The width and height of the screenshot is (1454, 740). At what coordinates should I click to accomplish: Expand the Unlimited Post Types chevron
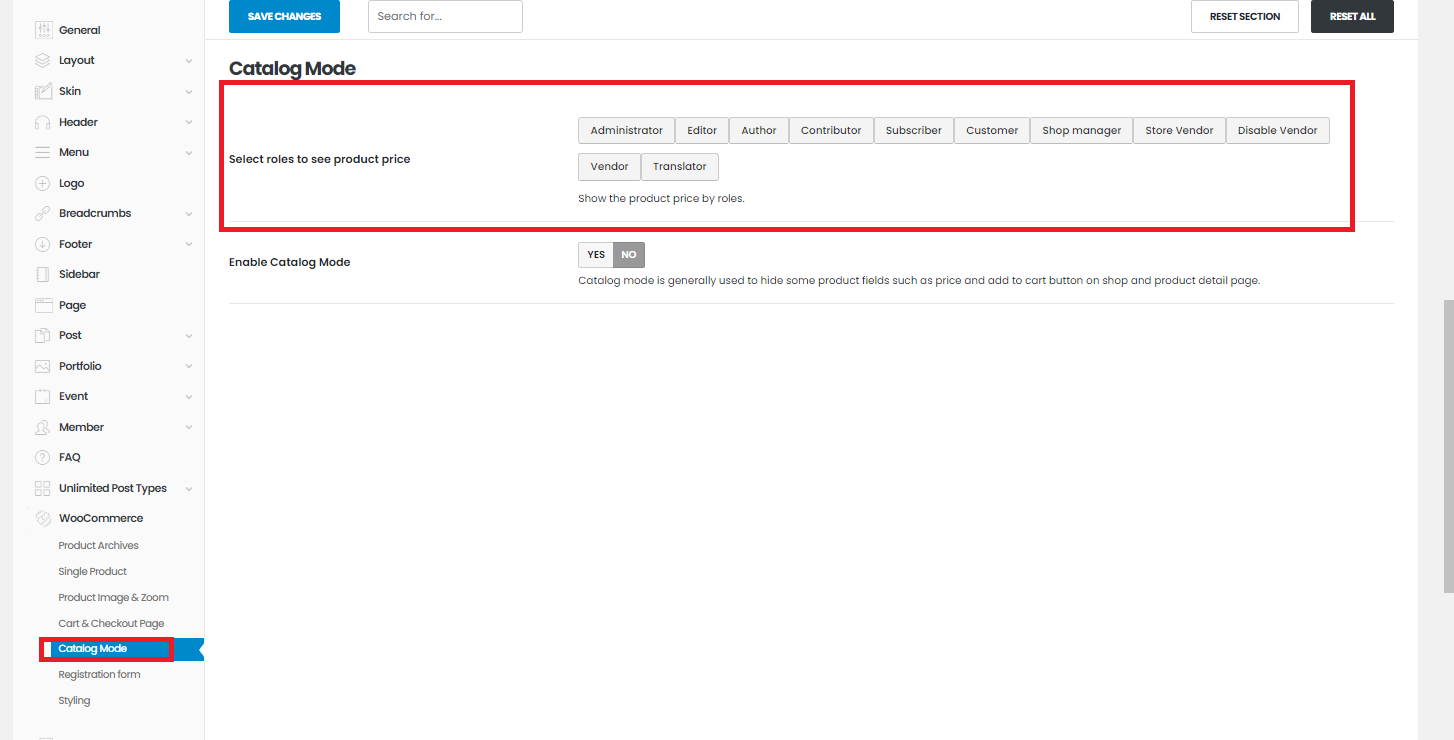tap(189, 489)
